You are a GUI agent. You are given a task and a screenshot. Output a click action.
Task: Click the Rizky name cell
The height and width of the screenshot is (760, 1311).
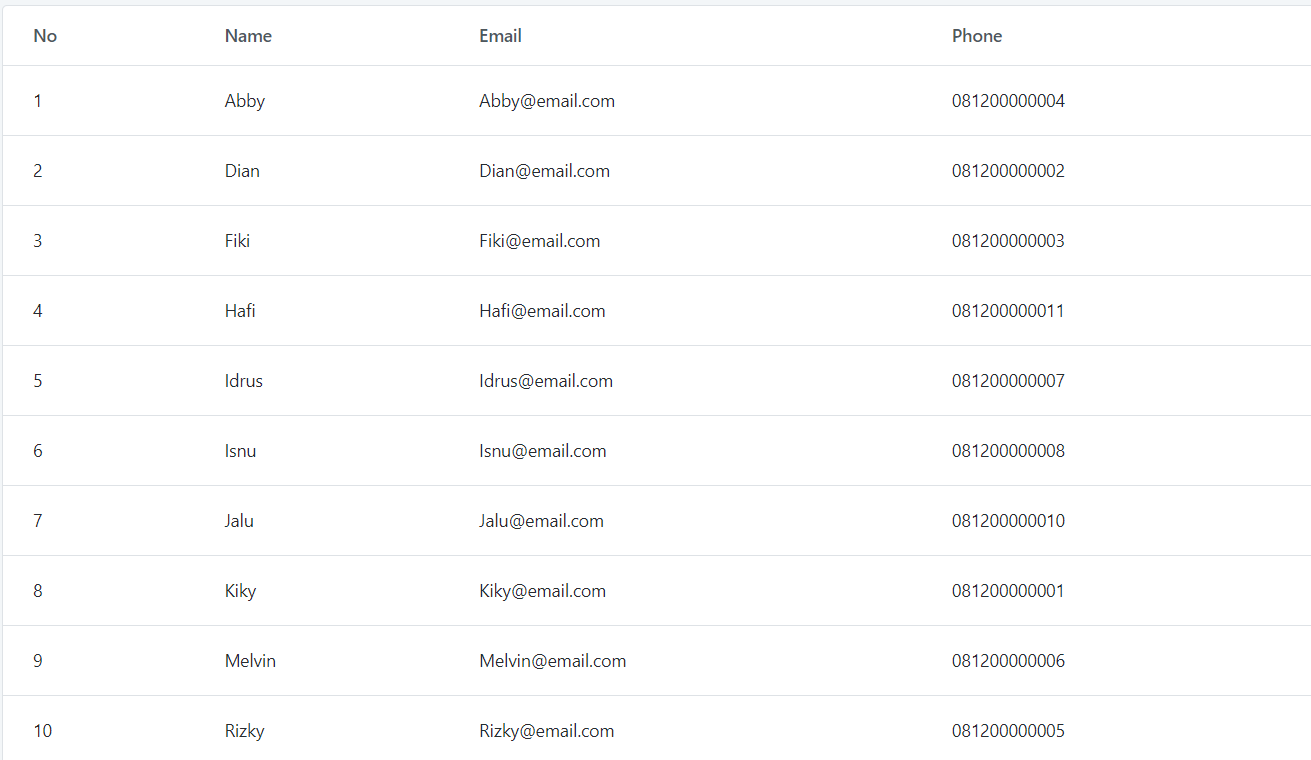245,731
